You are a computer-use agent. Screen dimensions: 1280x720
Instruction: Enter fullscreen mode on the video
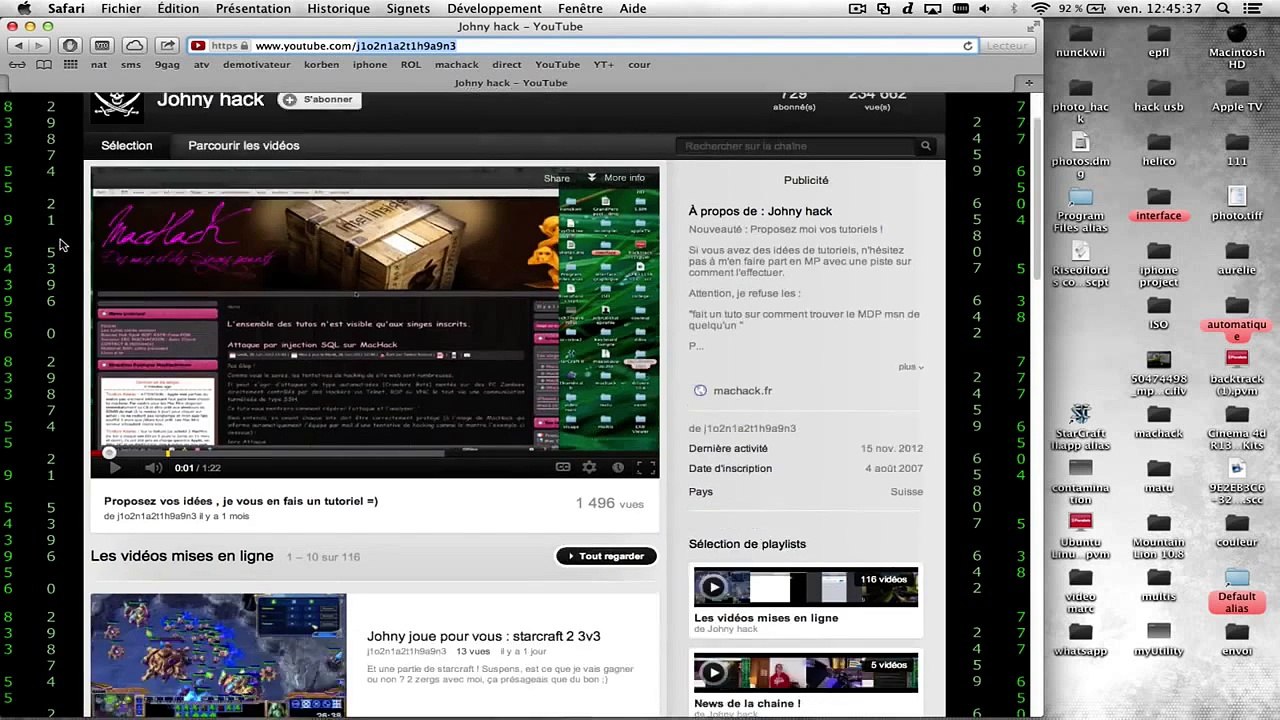pos(646,468)
